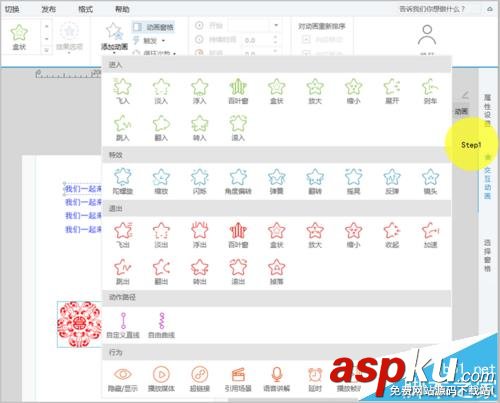Choose the red 放大 enlarge exit effect
500x403 pixels.
coord(315,235)
